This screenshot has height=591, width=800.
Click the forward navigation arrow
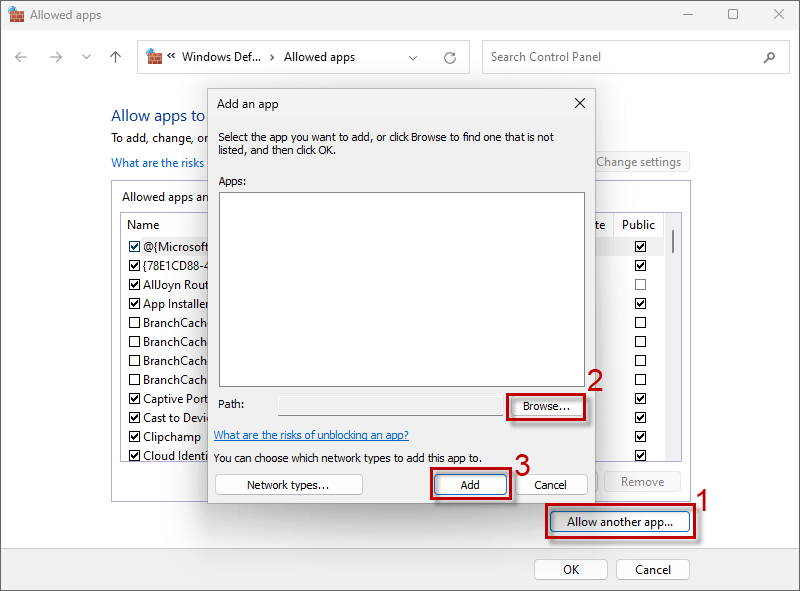56,57
